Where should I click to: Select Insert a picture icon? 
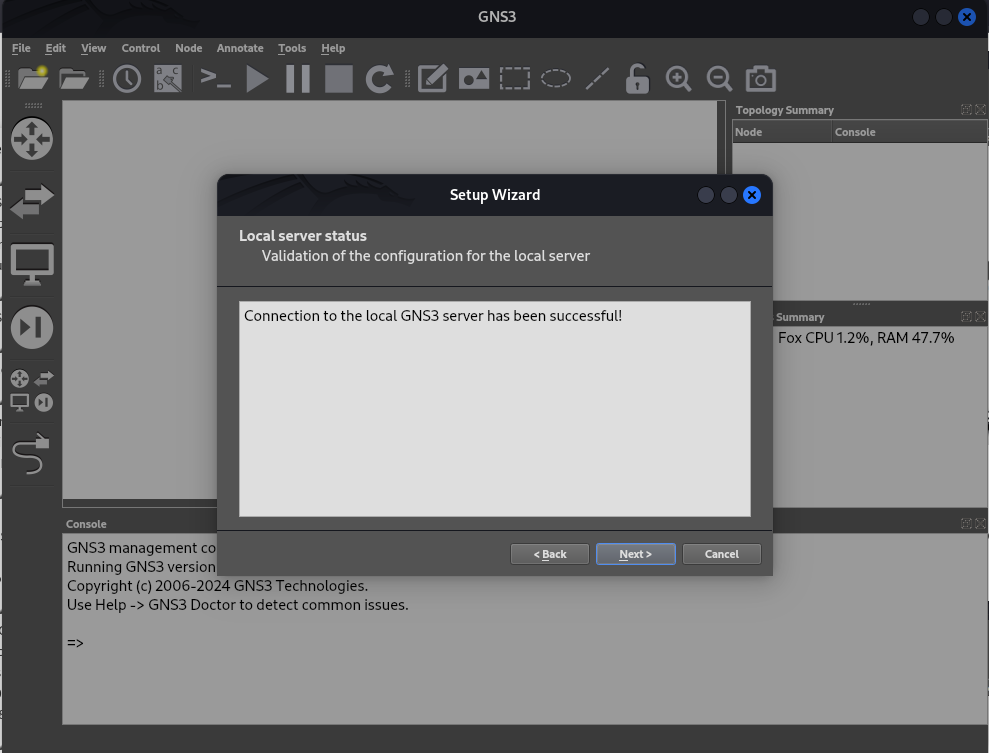click(474, 79)
